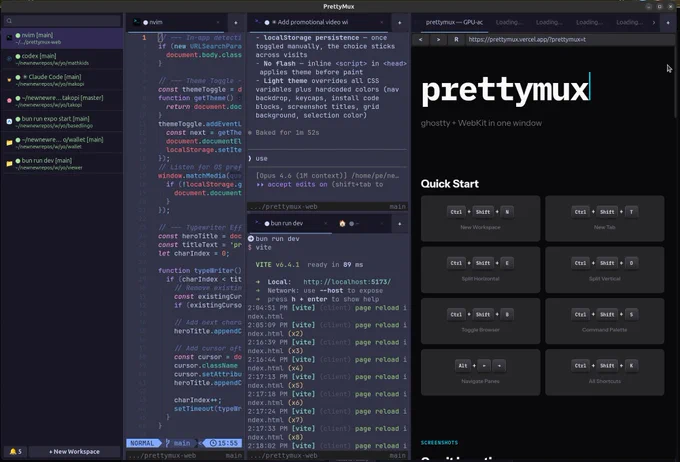Select the first Loading... browser tab

pyautogui.click(x=509, y=22)
